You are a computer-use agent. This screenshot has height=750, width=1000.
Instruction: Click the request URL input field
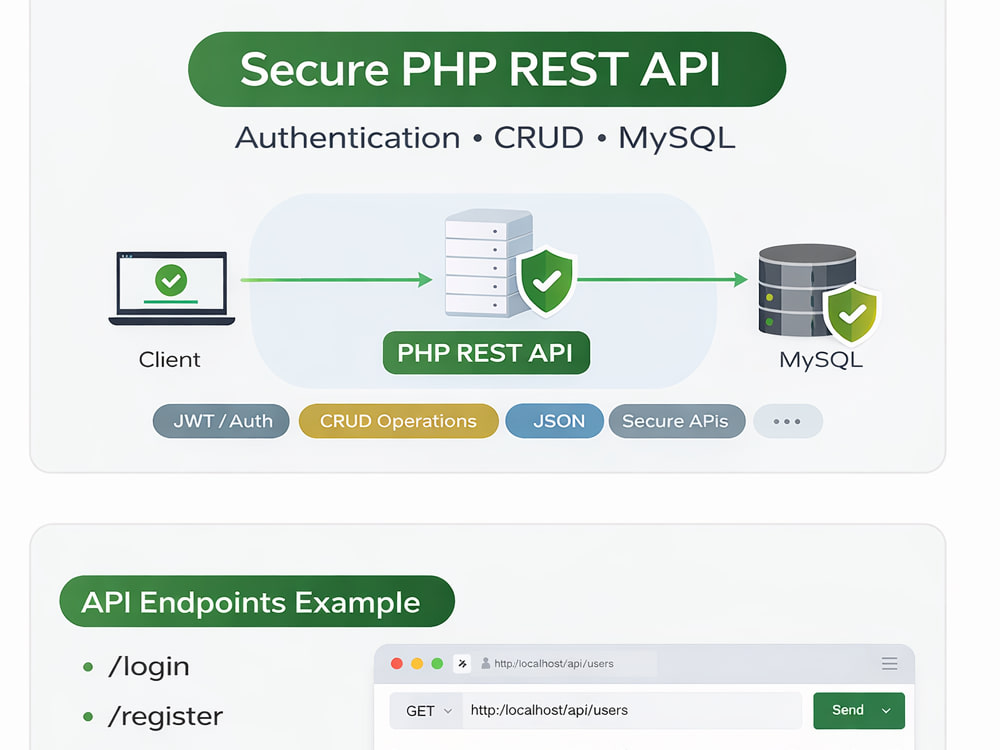tap(632, 710)
